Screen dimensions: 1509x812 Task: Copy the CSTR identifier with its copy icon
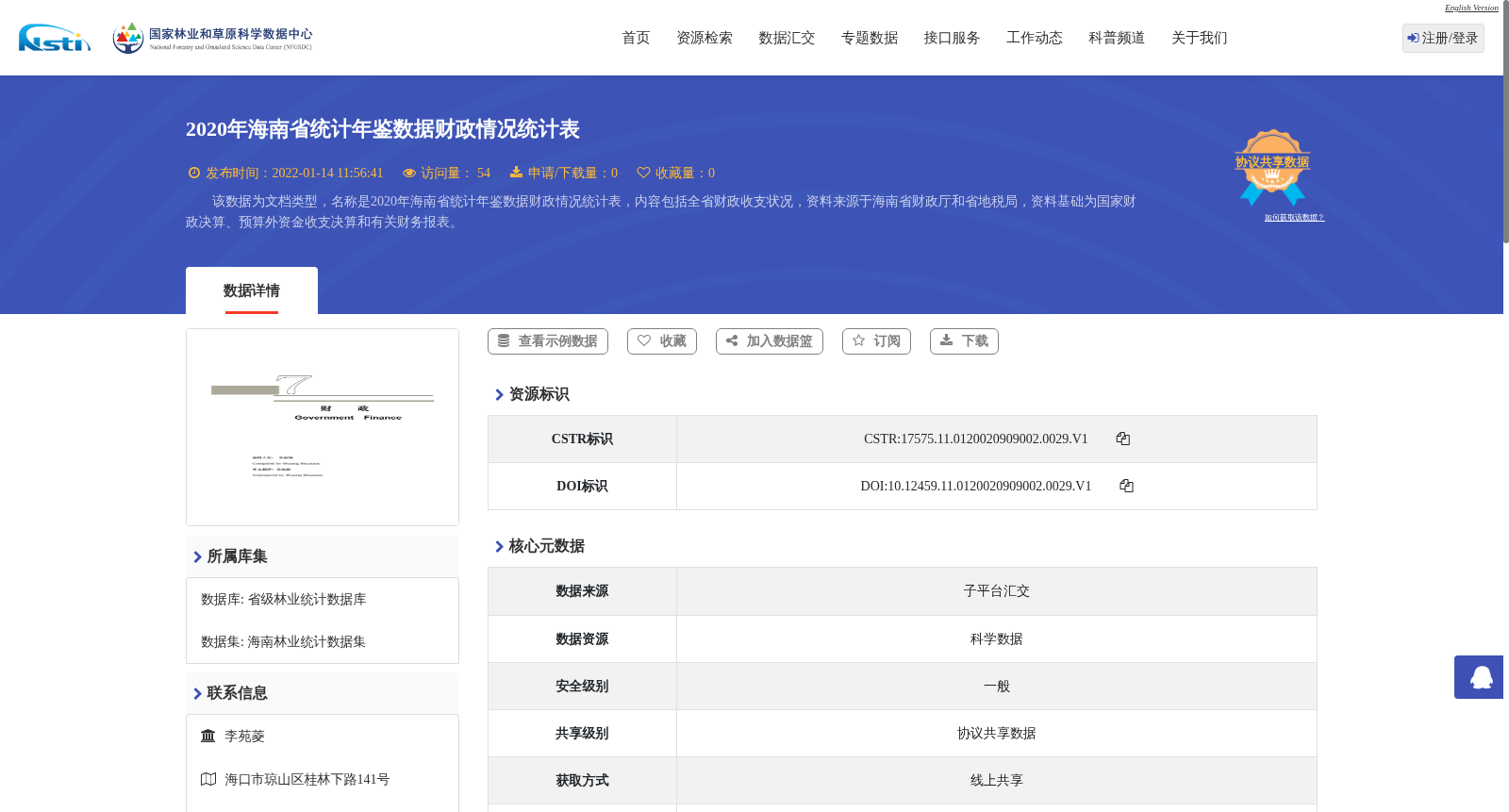[1122, 439]
